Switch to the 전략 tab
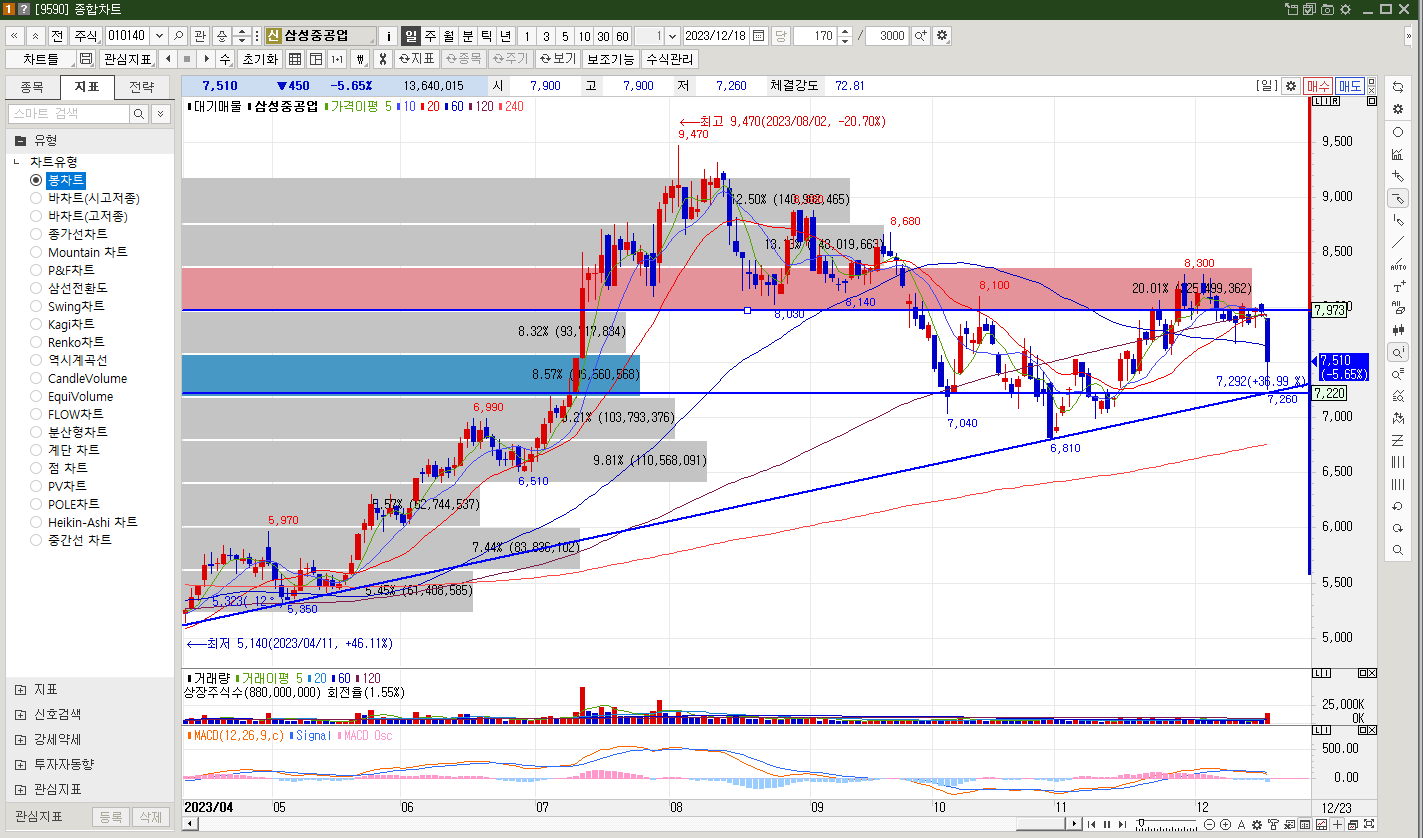The image size is (1423, 838). point(142,87)
